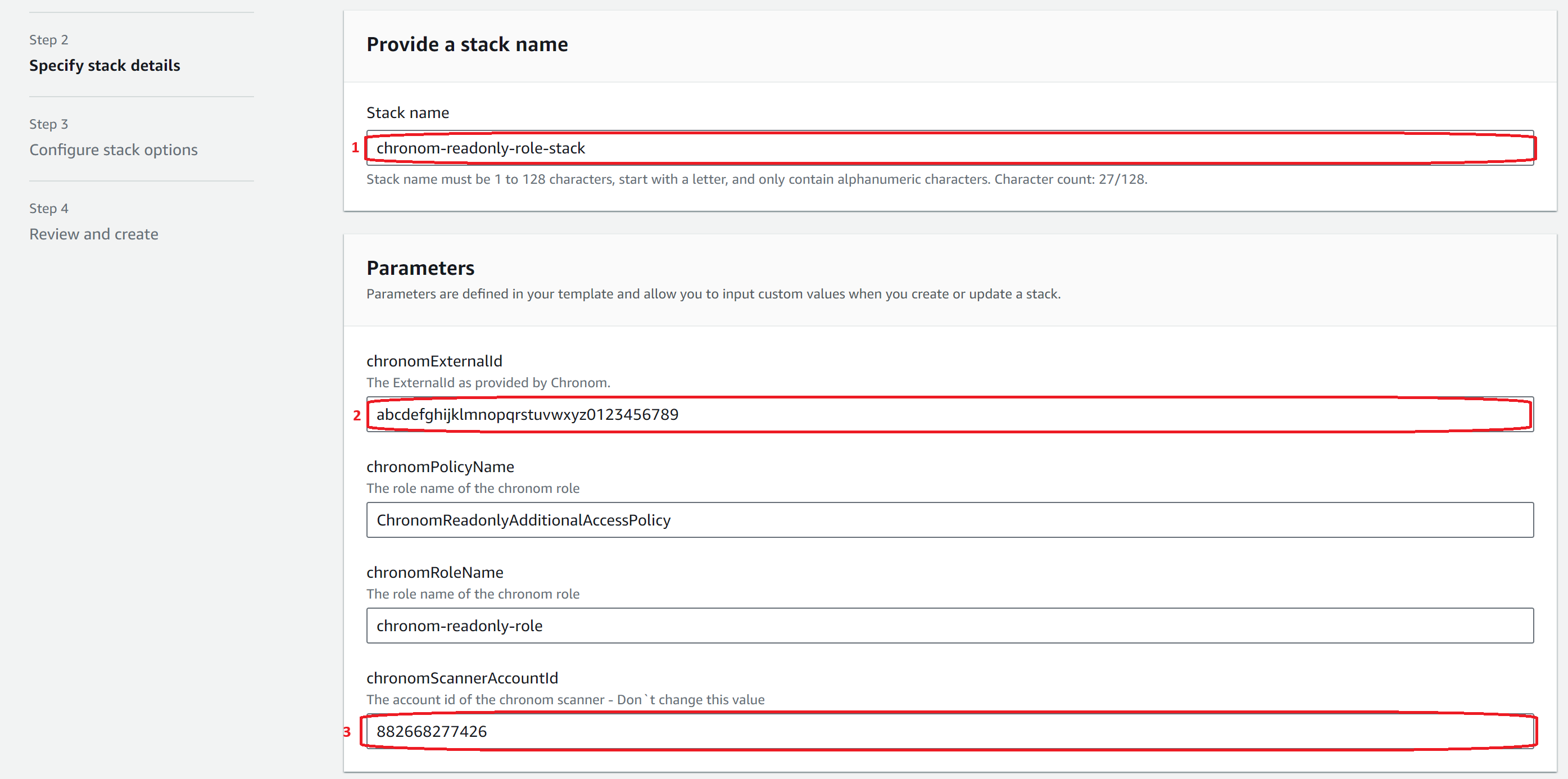Click the chronomScannerAccountId label

[462, 678]
